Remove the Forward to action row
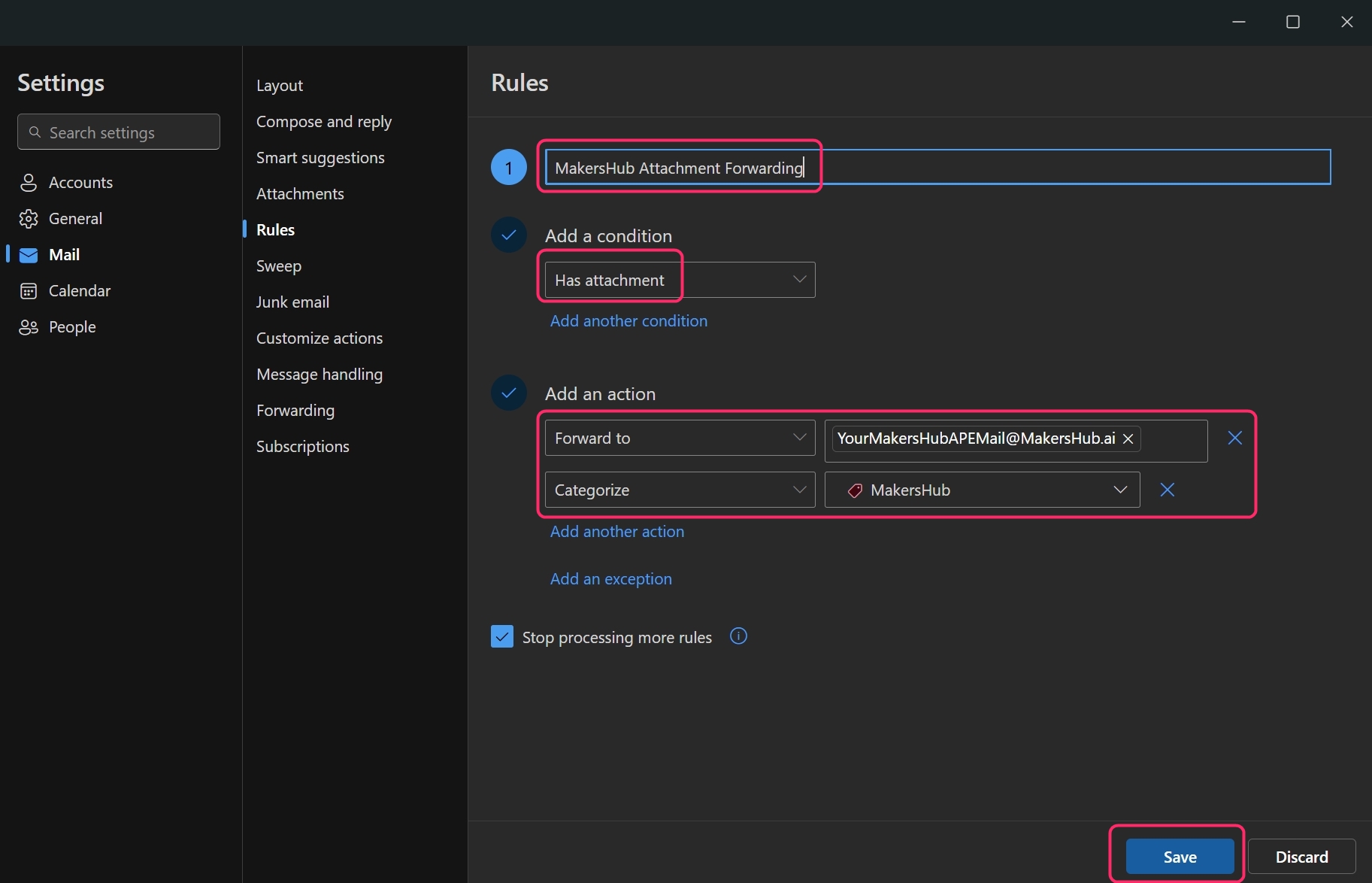This screenshot has height=883, width=1372. click(x=1234, y=438)
